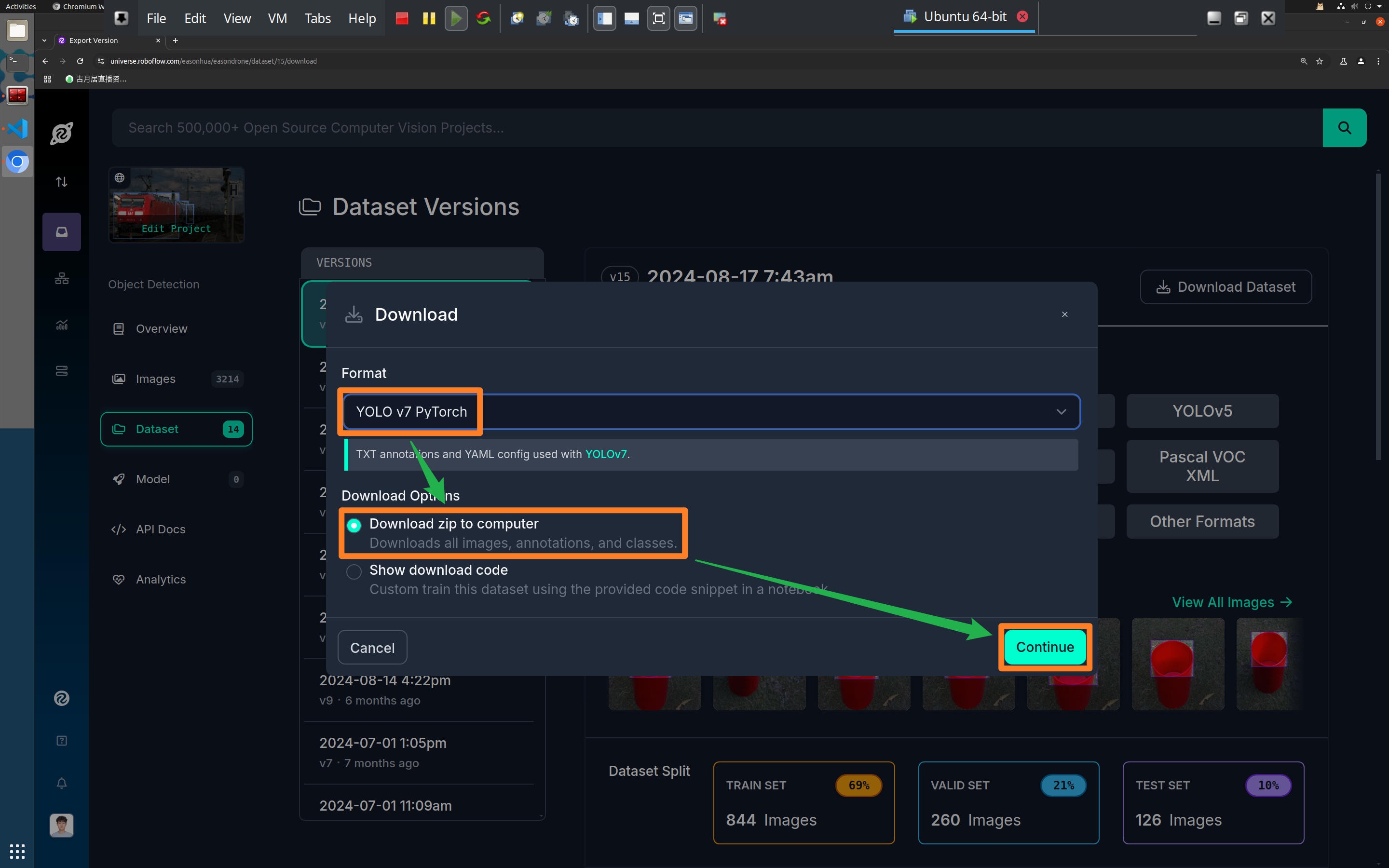Click the page vertical scrollbar
The width and height of the screenshot is (1389, 868).
coord(1378,316)
